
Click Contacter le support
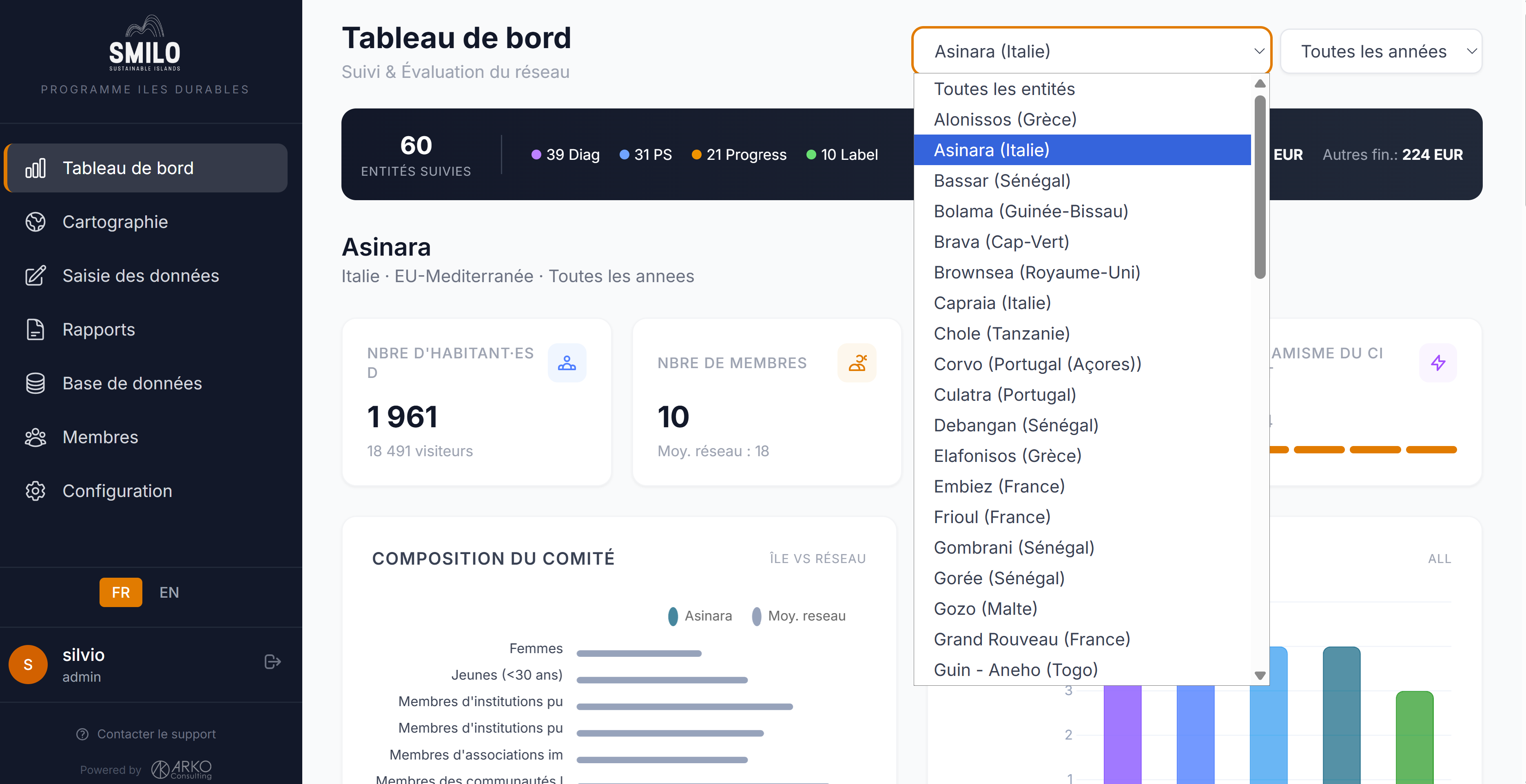coord(156,734)
